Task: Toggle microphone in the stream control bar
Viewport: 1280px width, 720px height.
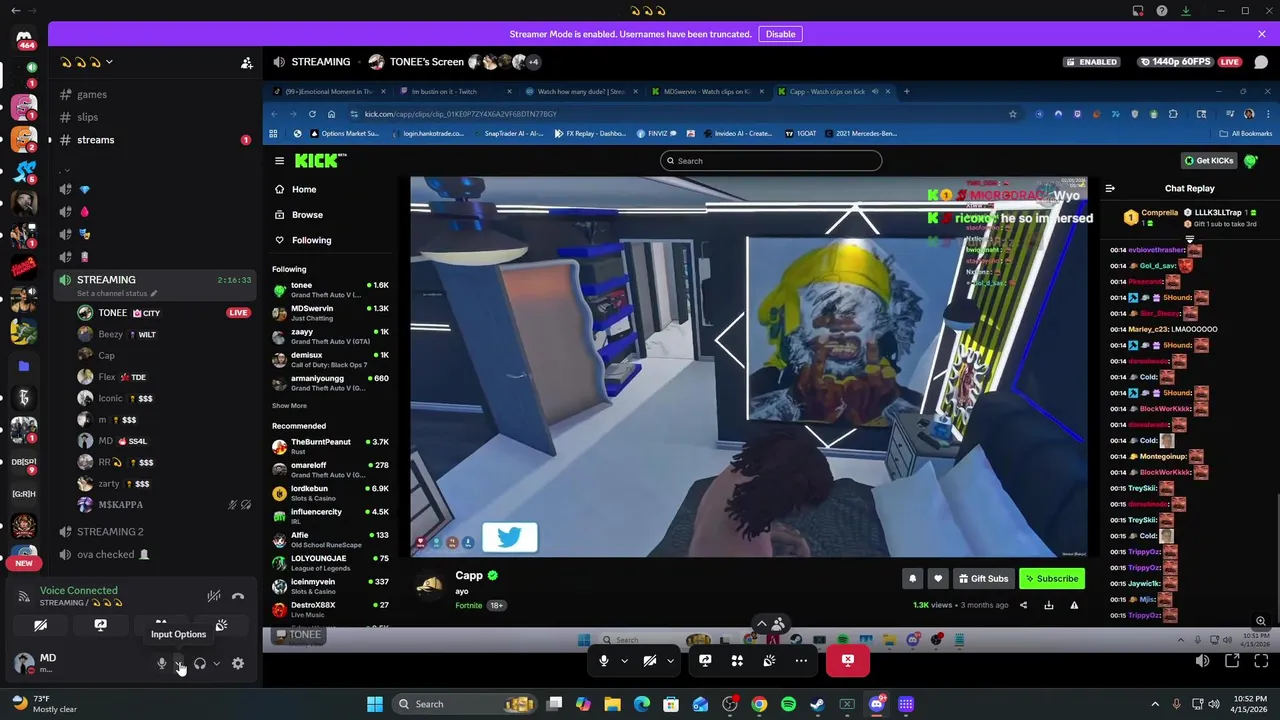Action: [x=604, y=661]
